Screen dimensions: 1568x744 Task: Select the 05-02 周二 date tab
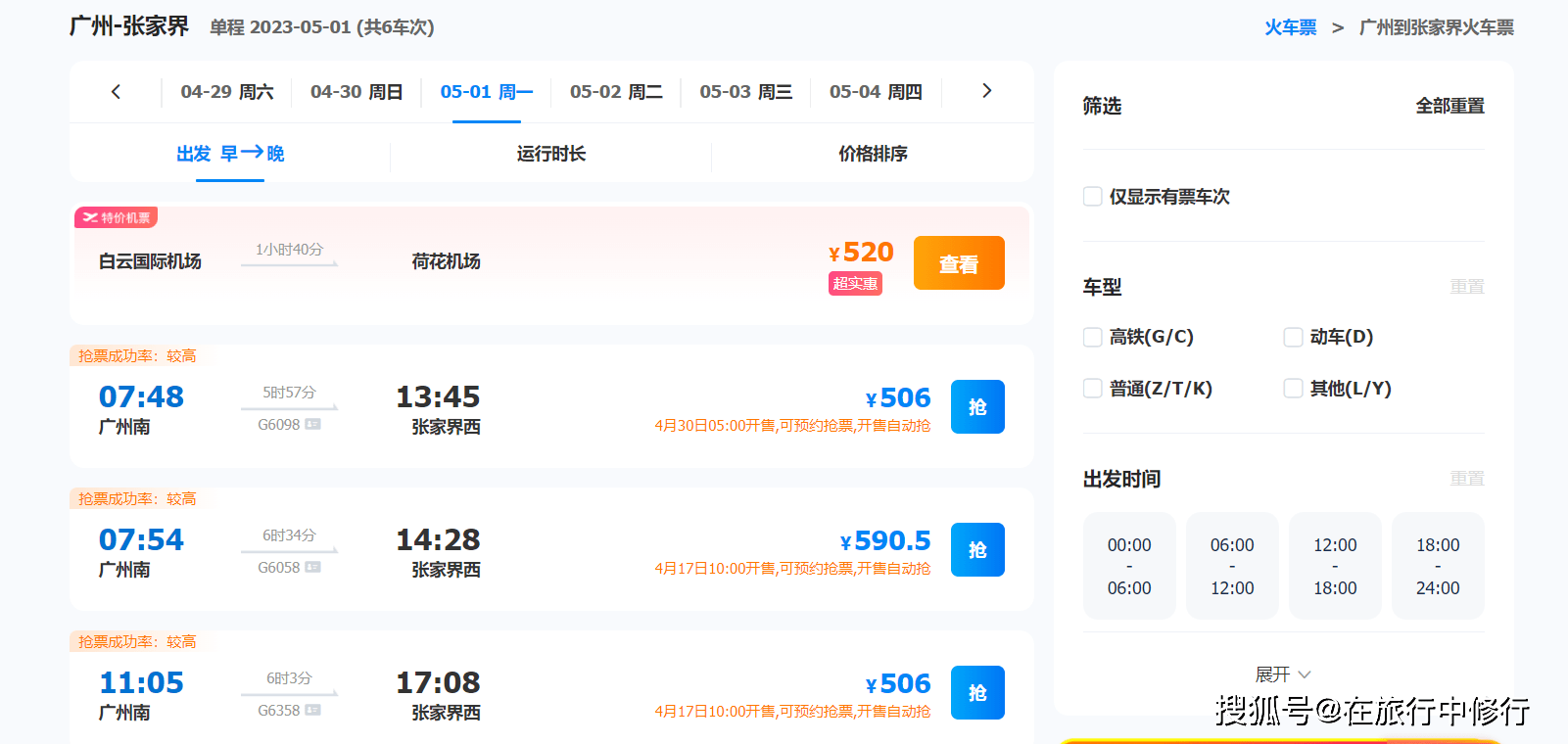616,92
